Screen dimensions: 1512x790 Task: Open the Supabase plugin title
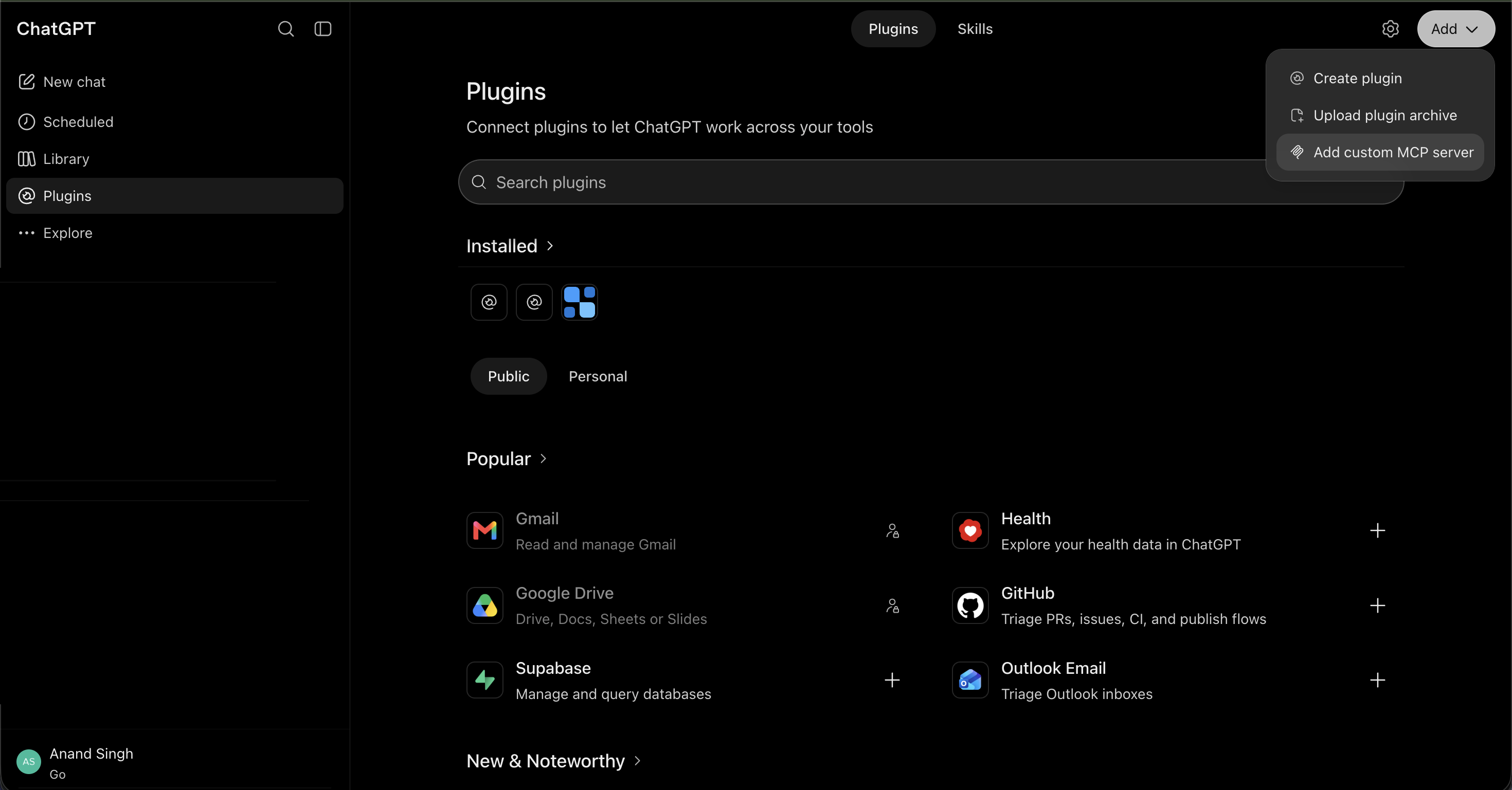(x=553, y=668)
